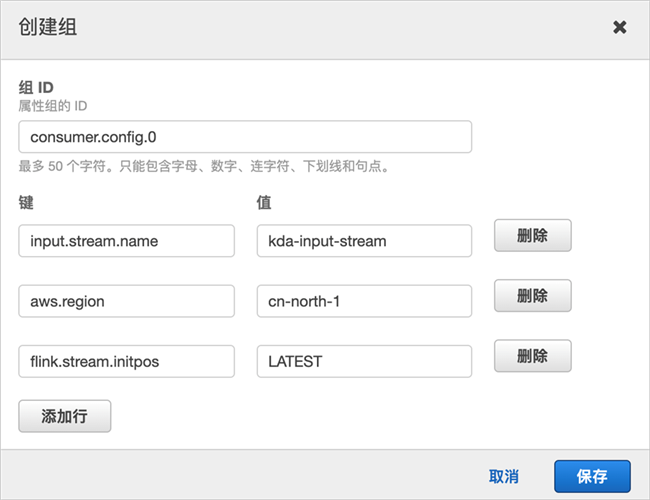Screen dimensions: 650x500
Task: Save the group with 保存 button
Action: pos(592,476)
